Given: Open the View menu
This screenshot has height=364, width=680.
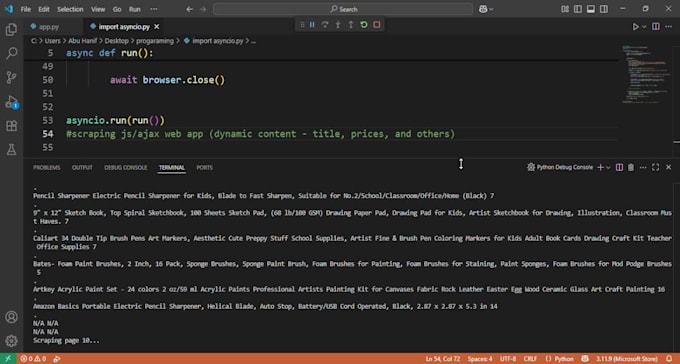Looking at the screenshot, I should [98, 9].
